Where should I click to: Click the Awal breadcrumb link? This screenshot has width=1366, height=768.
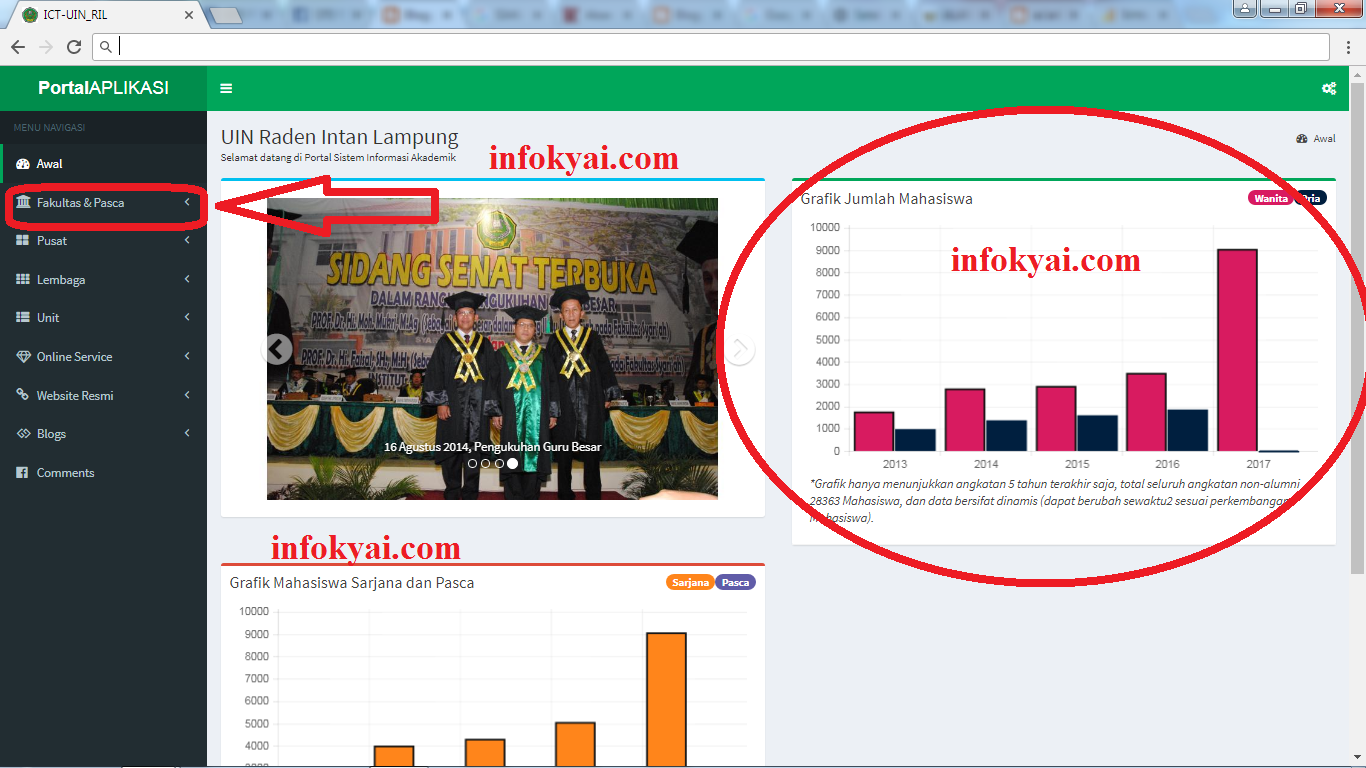[1324, 139]
